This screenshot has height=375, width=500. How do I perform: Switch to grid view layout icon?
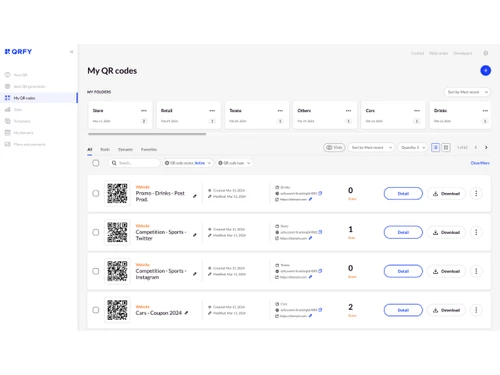(x=446, y=147)
